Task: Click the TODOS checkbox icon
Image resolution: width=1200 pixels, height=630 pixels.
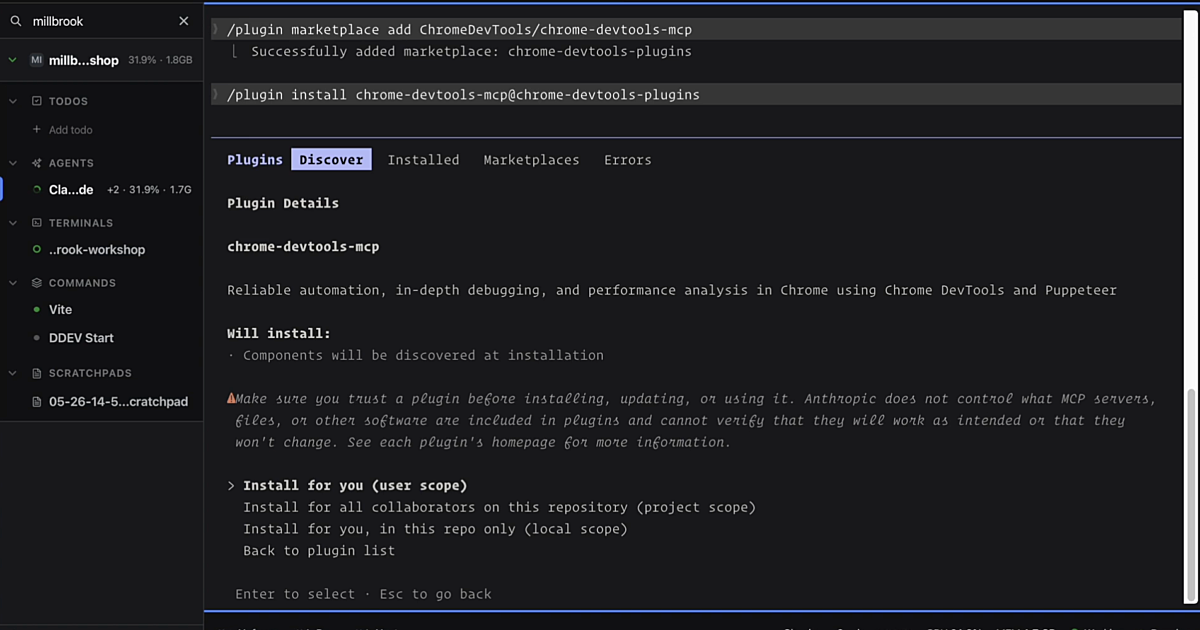Action: (x=37, y=101)
